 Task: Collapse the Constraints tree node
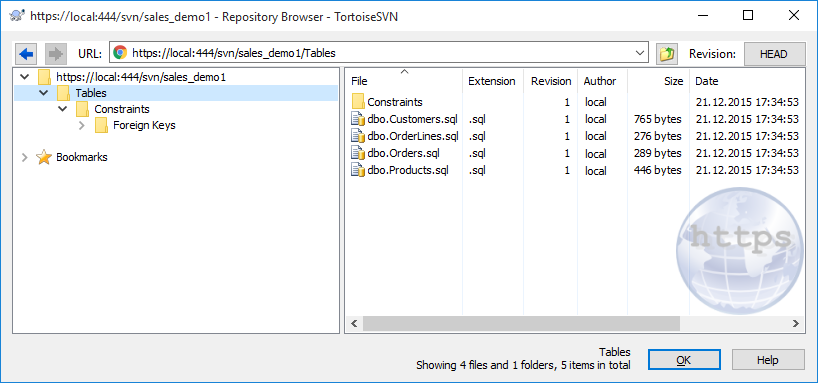62,109
